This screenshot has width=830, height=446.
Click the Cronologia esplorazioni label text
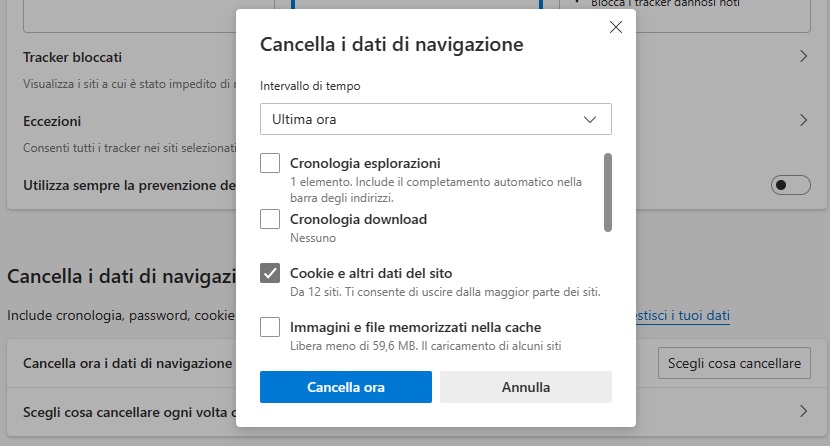point(365,163)
